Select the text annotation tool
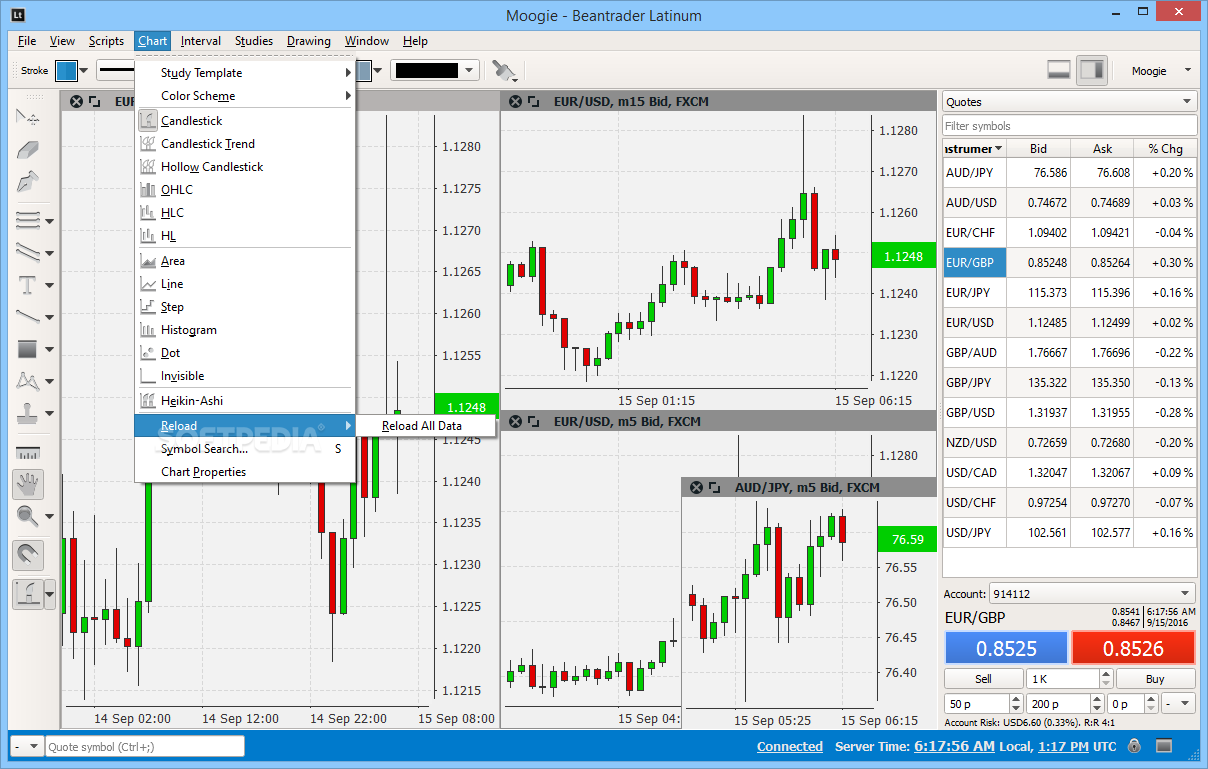Screen dimensions: 1208x769 27,285
